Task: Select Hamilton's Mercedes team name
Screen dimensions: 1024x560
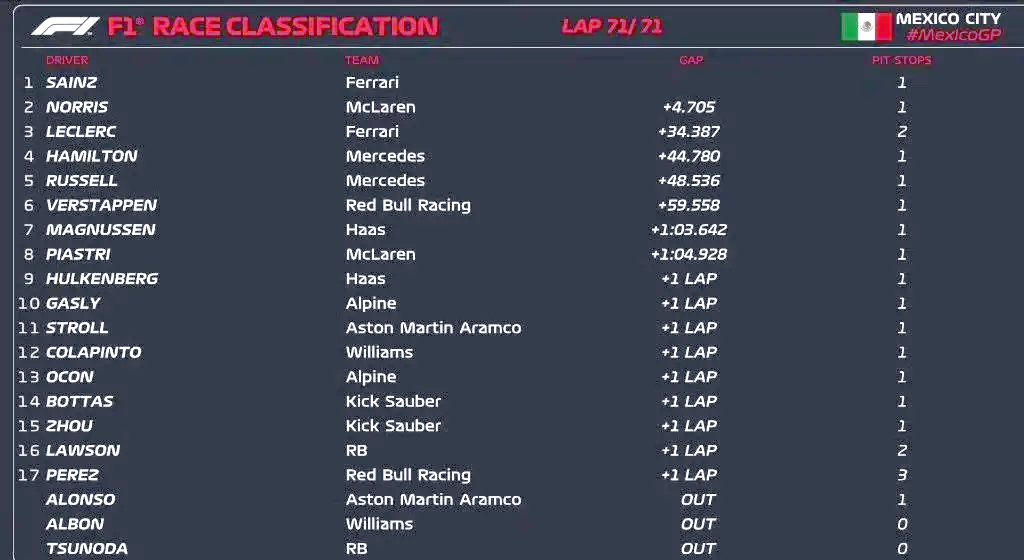Action: click(x=385, y=156)
